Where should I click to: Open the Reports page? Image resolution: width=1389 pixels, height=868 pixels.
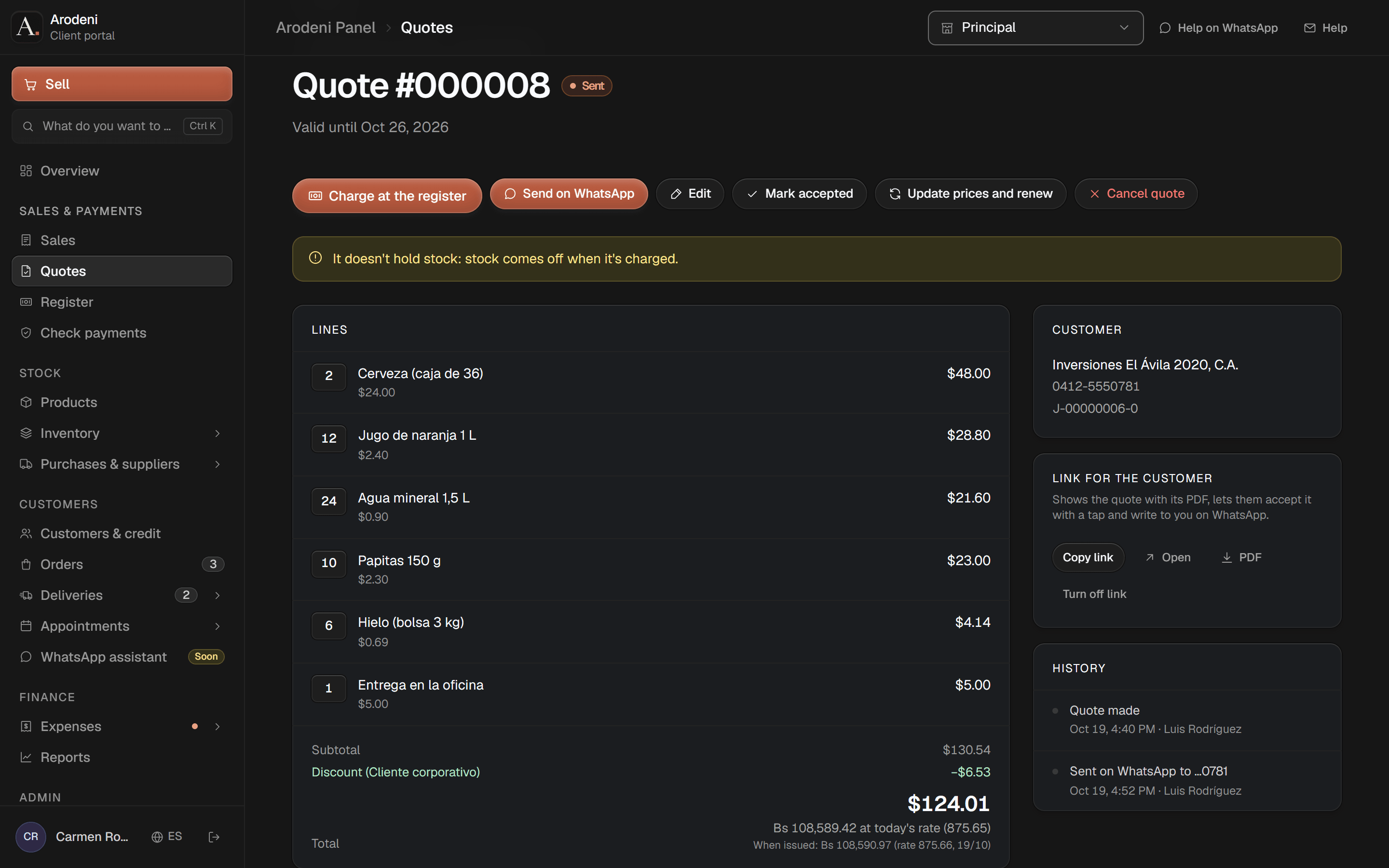pos(122,757)
